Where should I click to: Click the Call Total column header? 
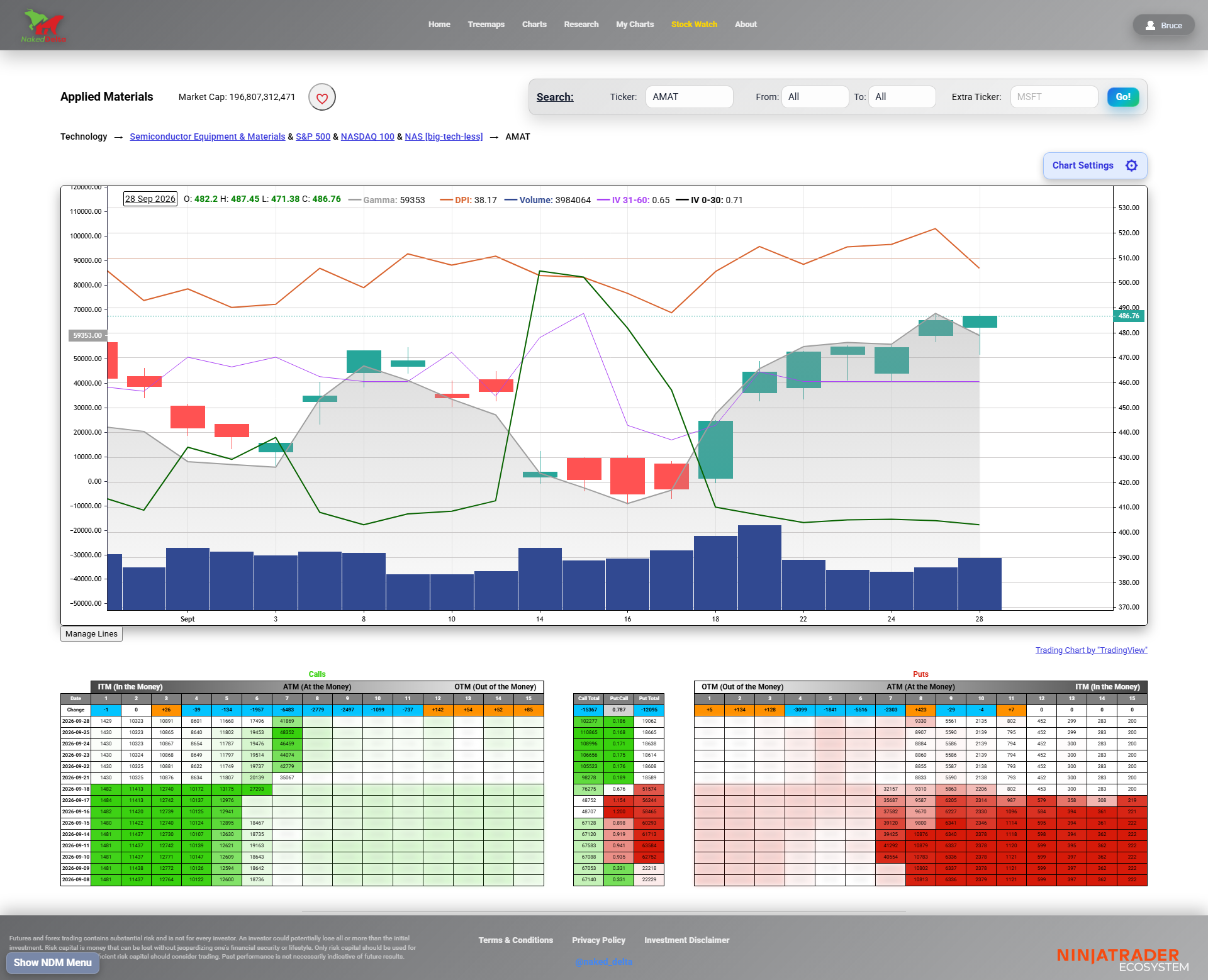[588, 699]
